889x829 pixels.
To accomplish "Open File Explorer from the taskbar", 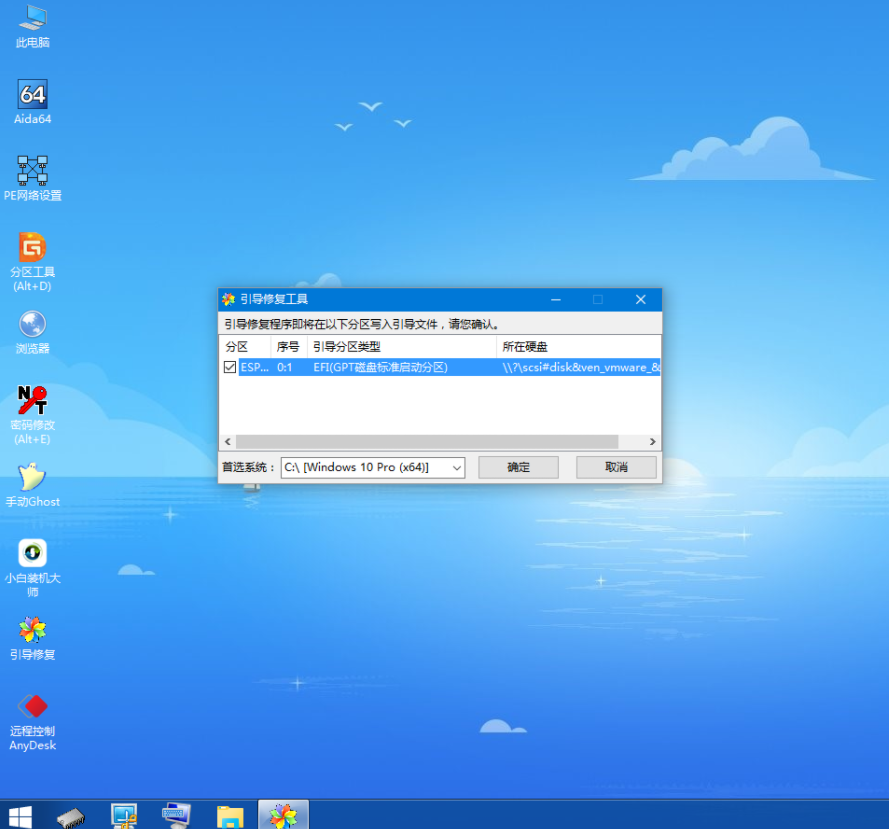I will coord(230,815).
